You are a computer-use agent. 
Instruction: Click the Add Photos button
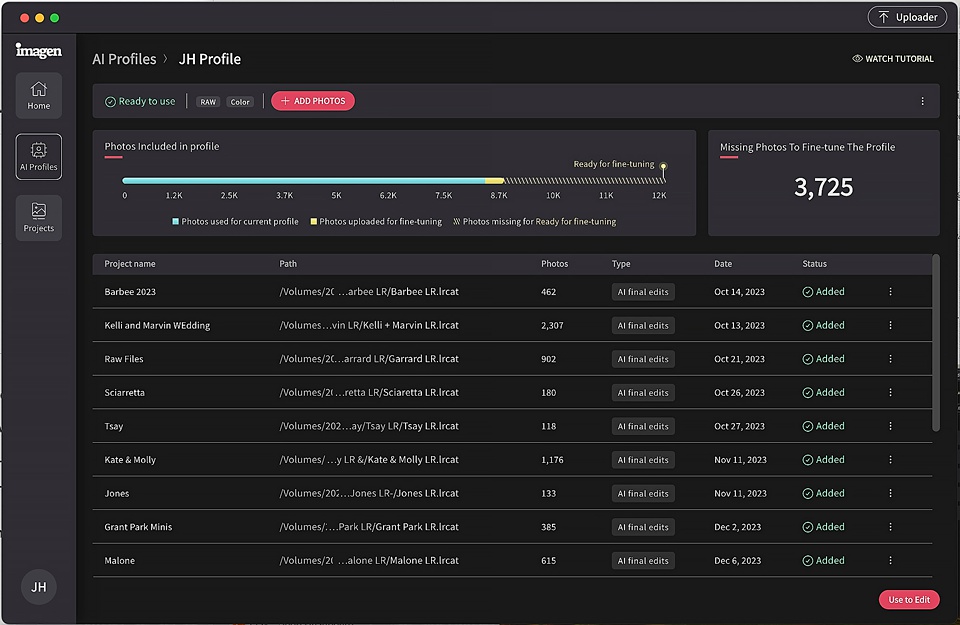pos(313,101)
